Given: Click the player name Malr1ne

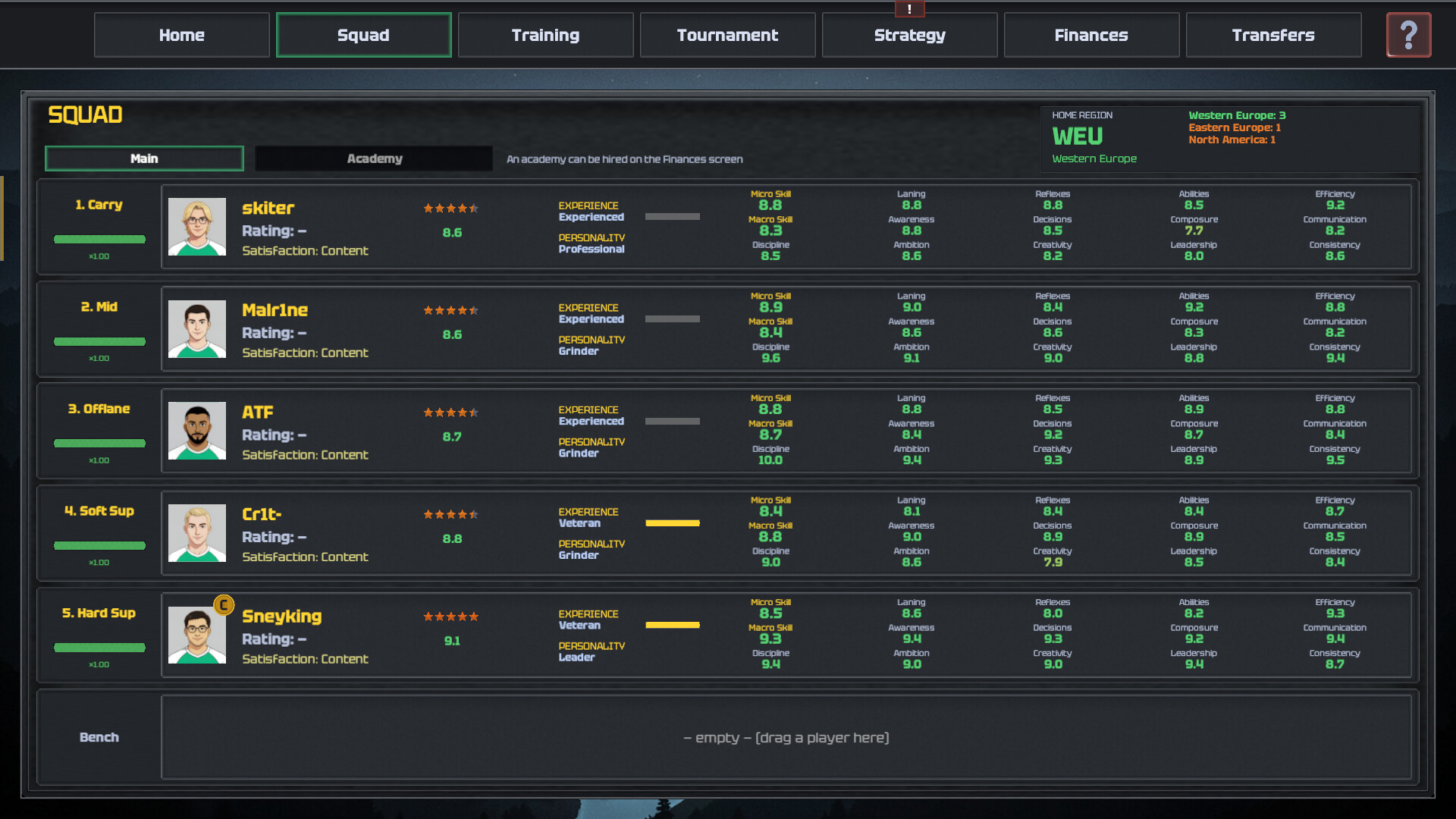Looking at the screenshot, I should (x=275, y=310).
